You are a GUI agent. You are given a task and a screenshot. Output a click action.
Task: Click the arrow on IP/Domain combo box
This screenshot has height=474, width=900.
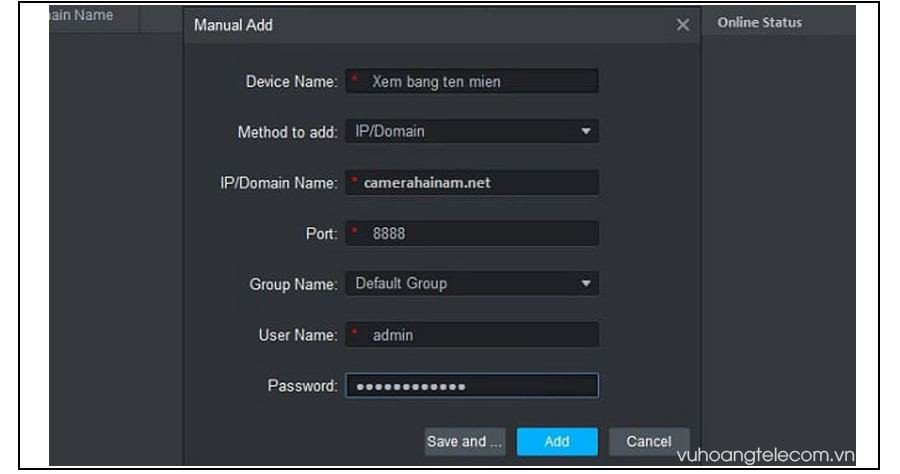tap(586, 131)
